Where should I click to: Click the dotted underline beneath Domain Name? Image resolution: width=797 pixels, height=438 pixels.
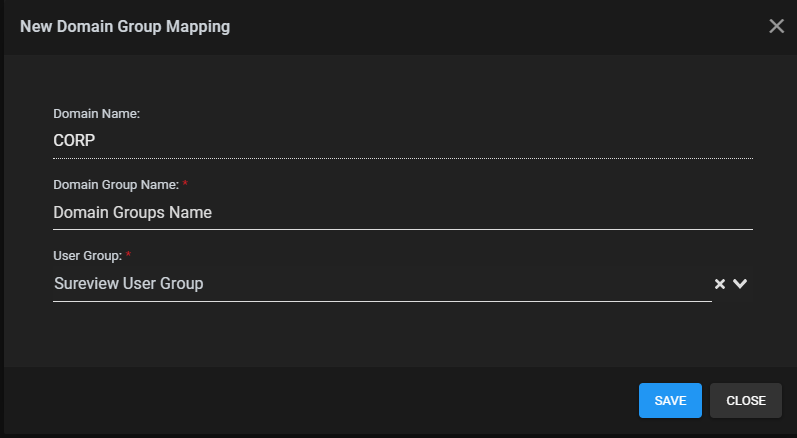tap(400, 158)
